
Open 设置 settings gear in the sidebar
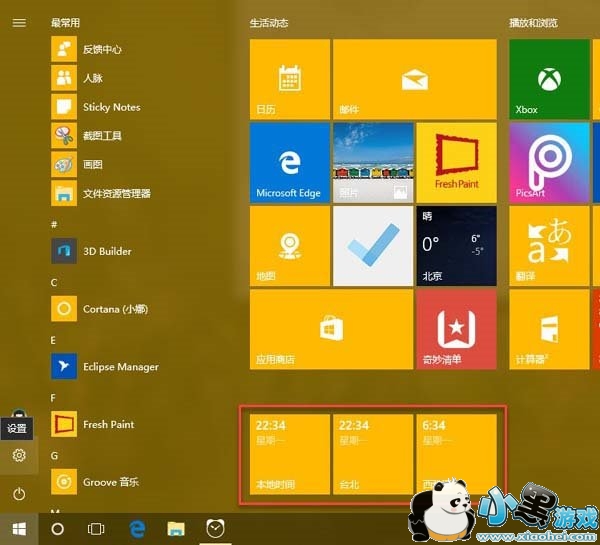19,455
